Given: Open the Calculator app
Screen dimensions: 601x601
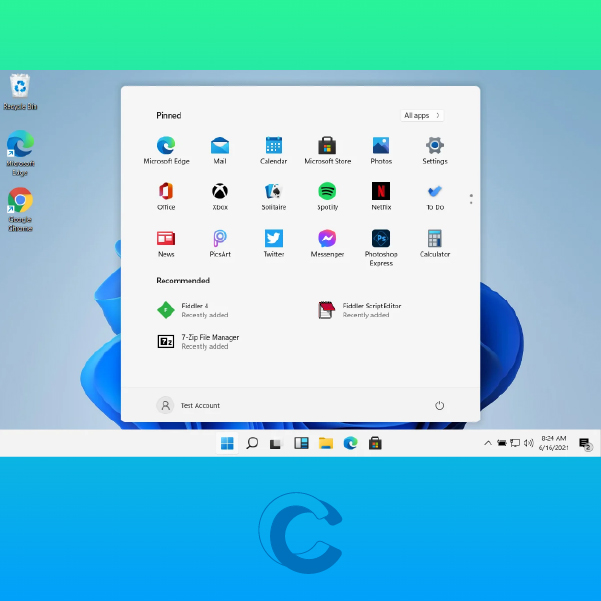Looking at the screenshot, I should coord(435,243).
